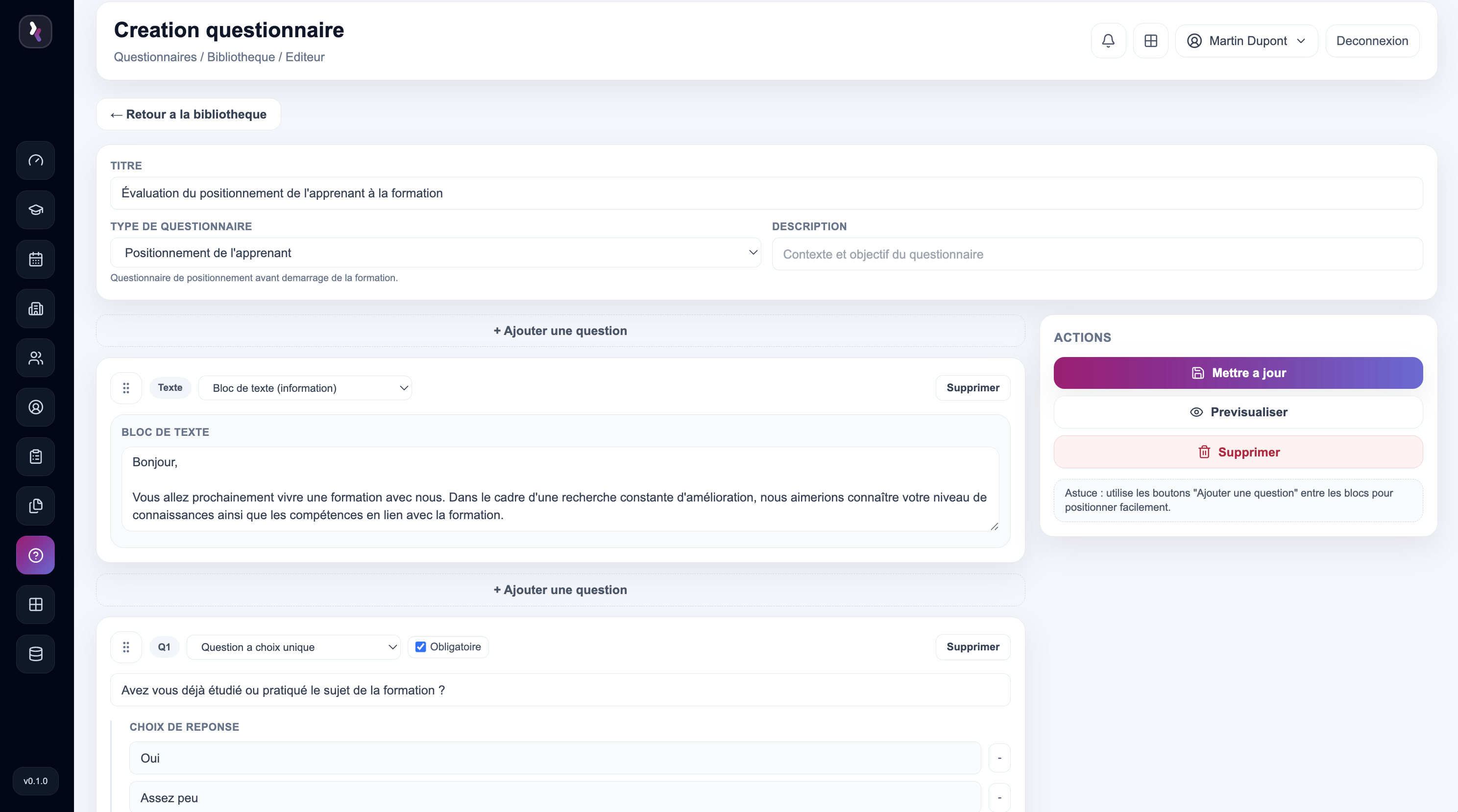
Task: Expand the Martin Dupont user menu
Action: pos(1246,41)
